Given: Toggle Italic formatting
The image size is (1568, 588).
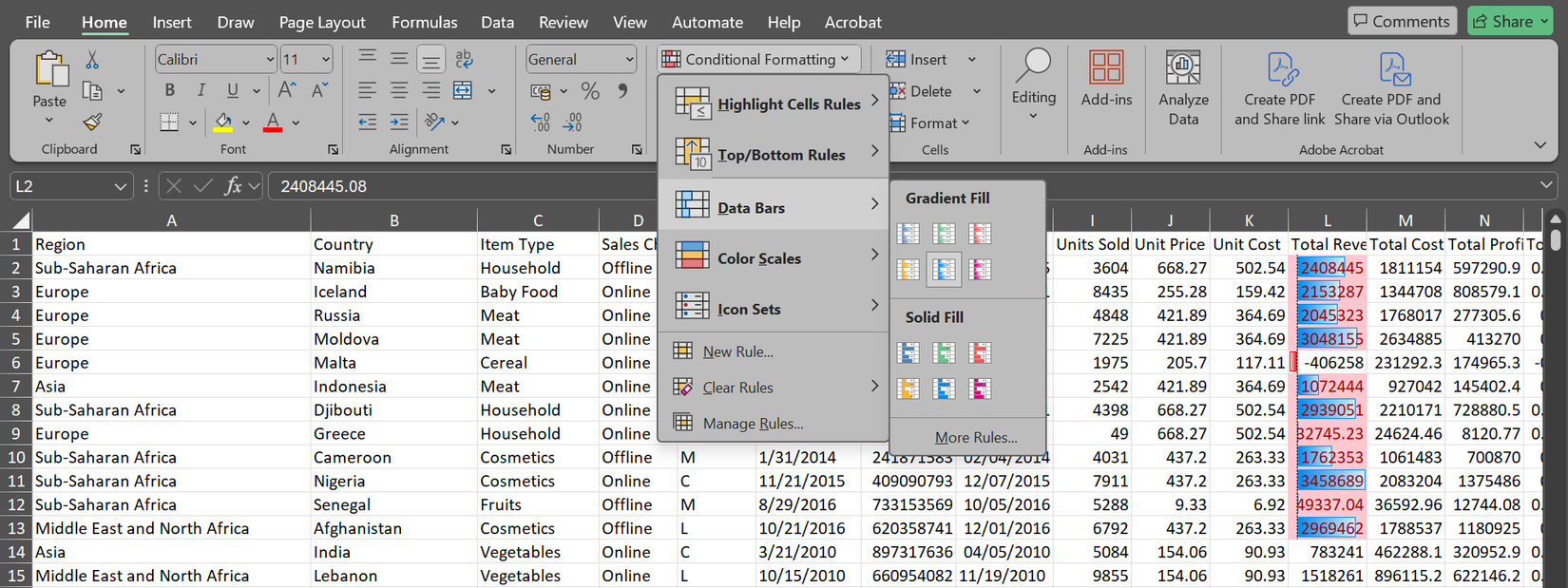Looking at the screenshot, I should click(x=201, y=91).
